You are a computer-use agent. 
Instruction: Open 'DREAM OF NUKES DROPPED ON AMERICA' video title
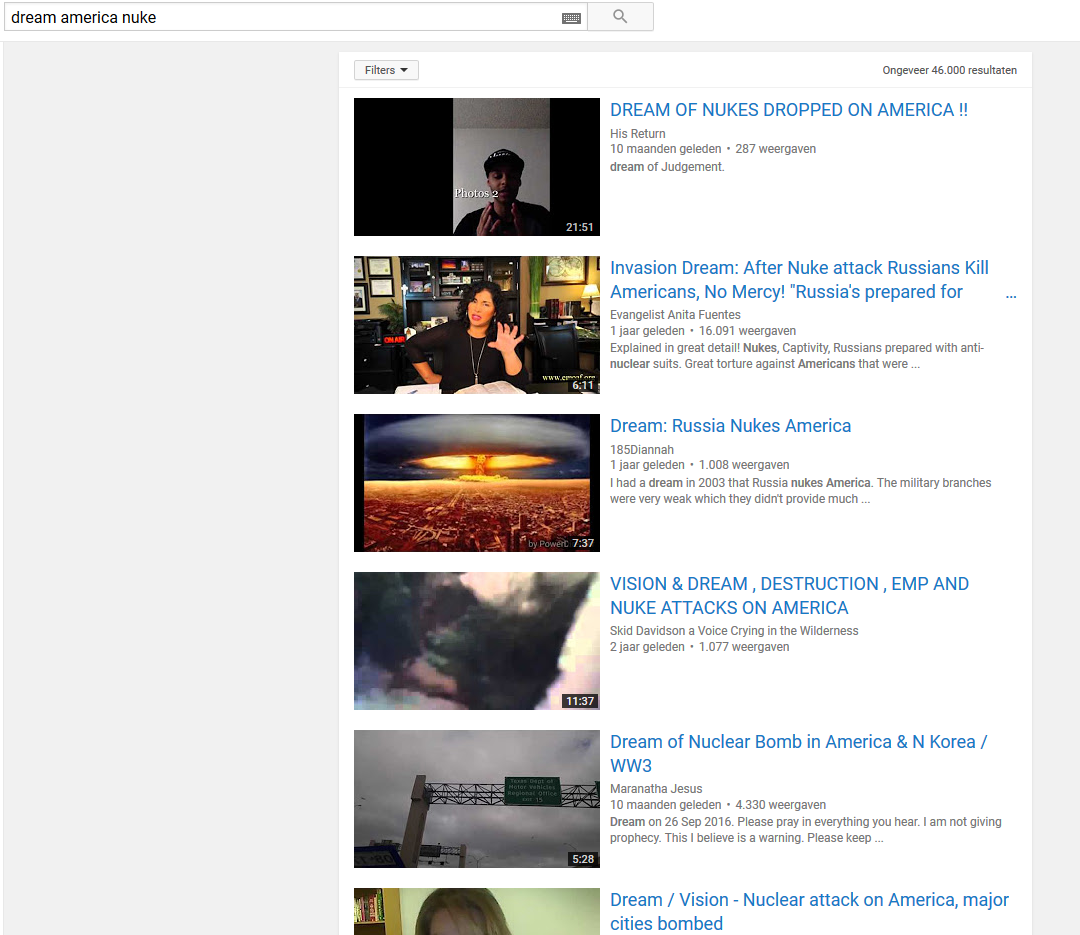coord(788,110)
